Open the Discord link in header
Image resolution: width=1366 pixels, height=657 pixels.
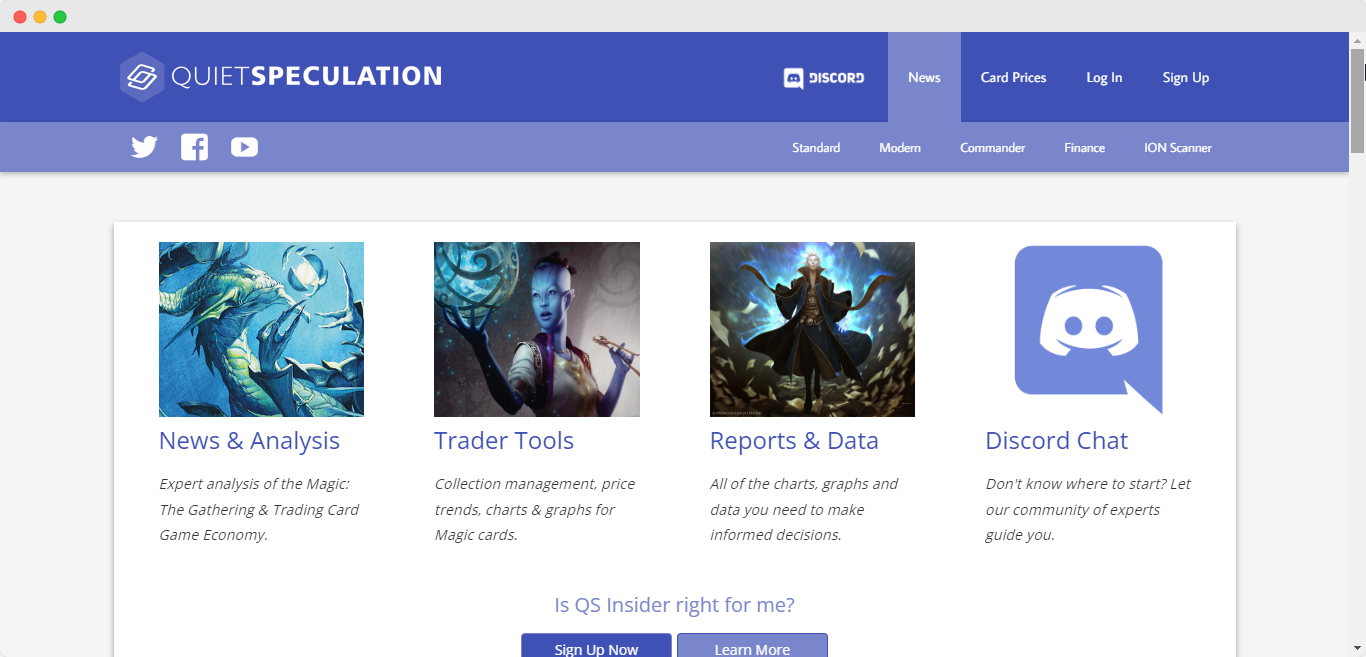pos(824,77)
